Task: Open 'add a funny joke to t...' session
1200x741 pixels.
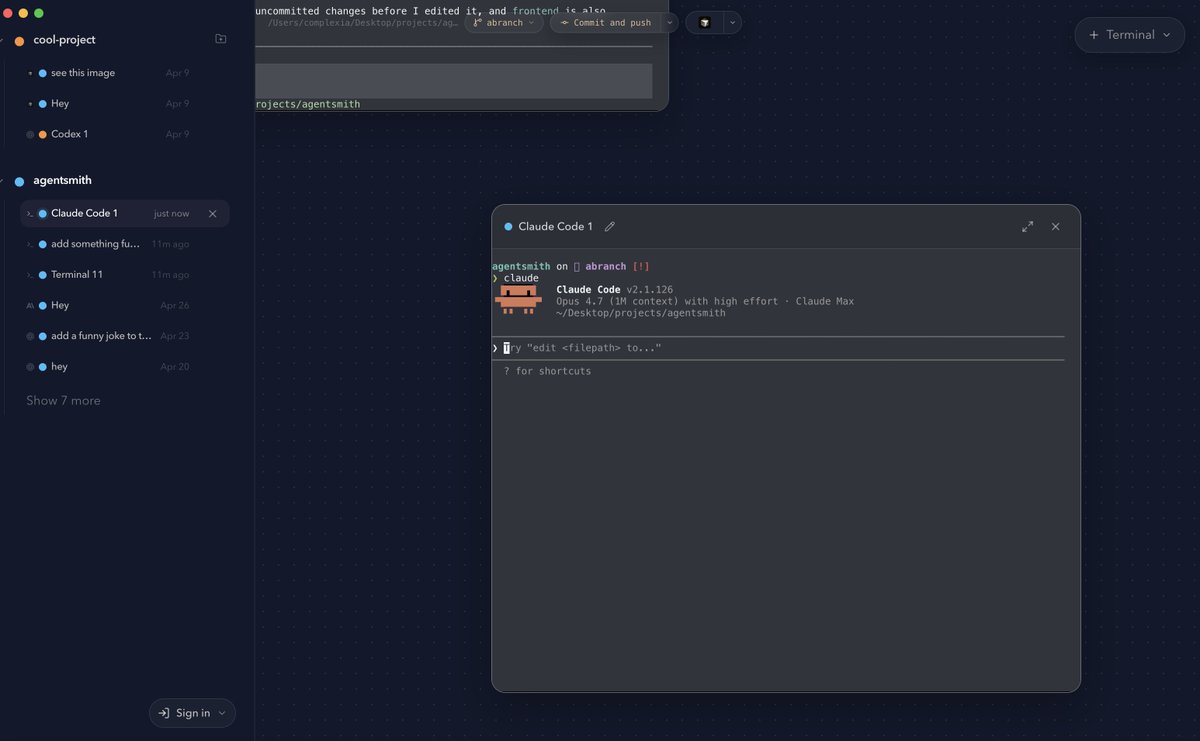Action: coord(125,336)
